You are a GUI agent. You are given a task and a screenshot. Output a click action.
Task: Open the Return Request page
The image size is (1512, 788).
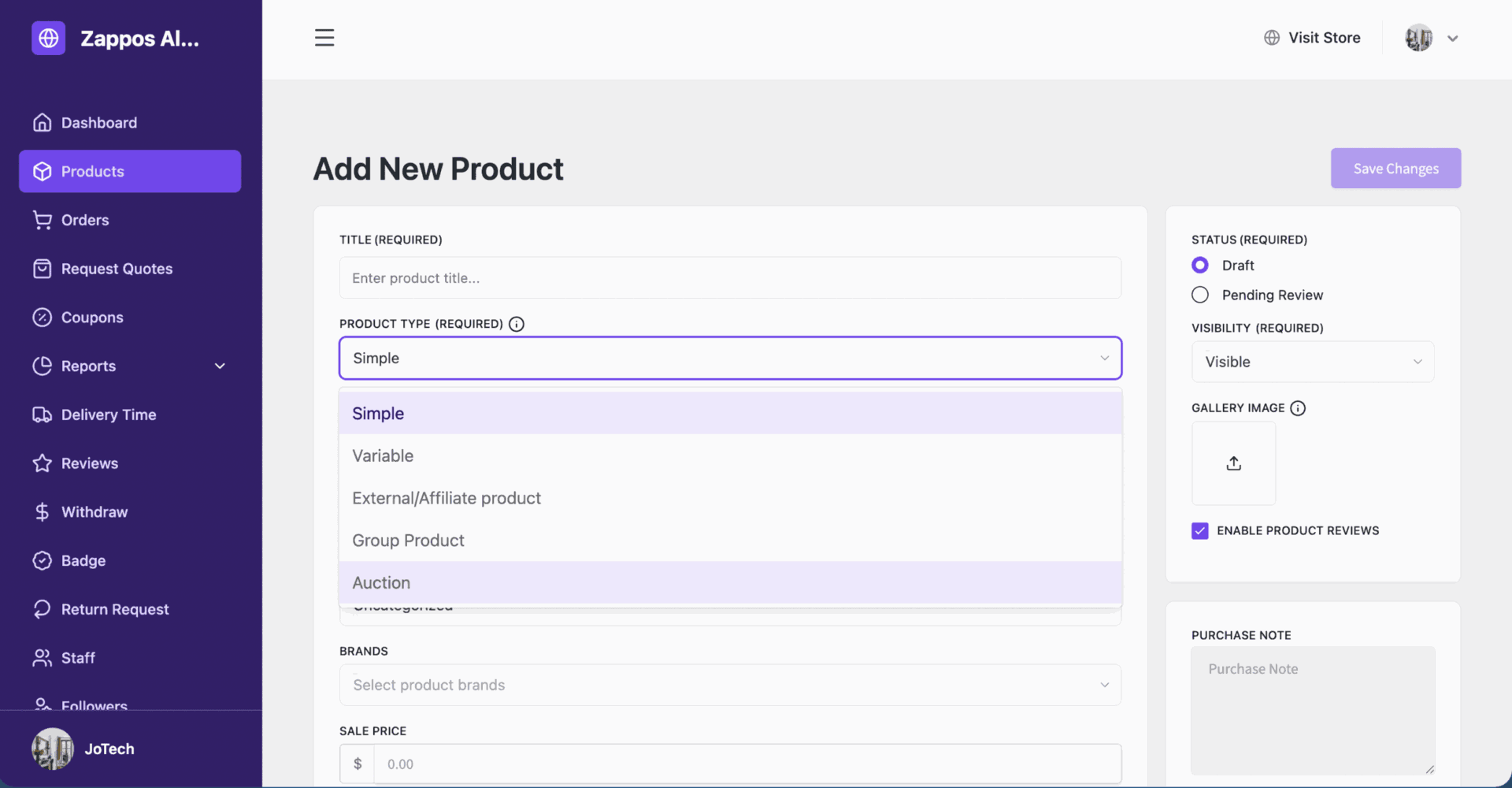tap(130, 609)
